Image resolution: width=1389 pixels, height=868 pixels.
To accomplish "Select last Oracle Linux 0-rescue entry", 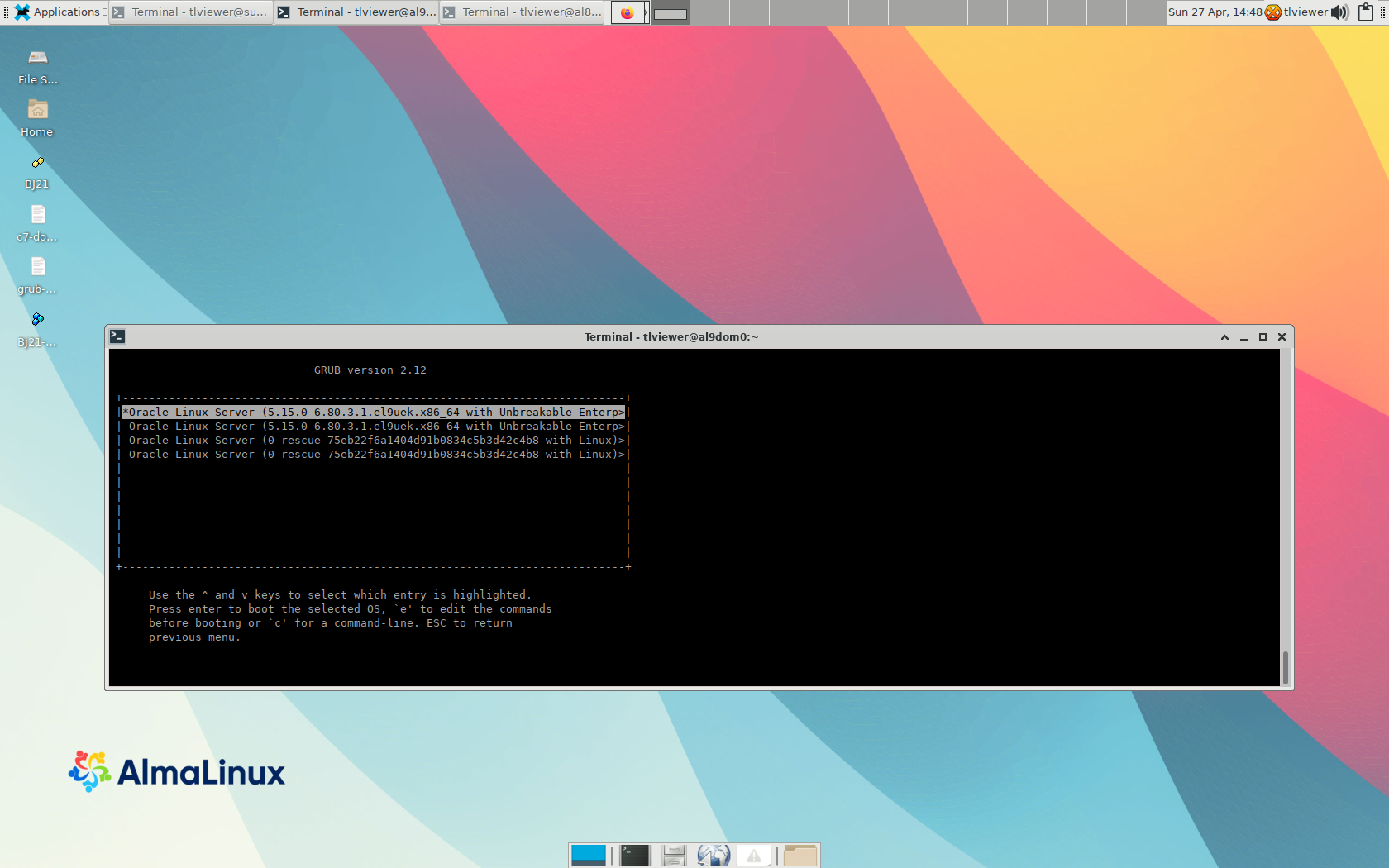I will pos(374,454).
